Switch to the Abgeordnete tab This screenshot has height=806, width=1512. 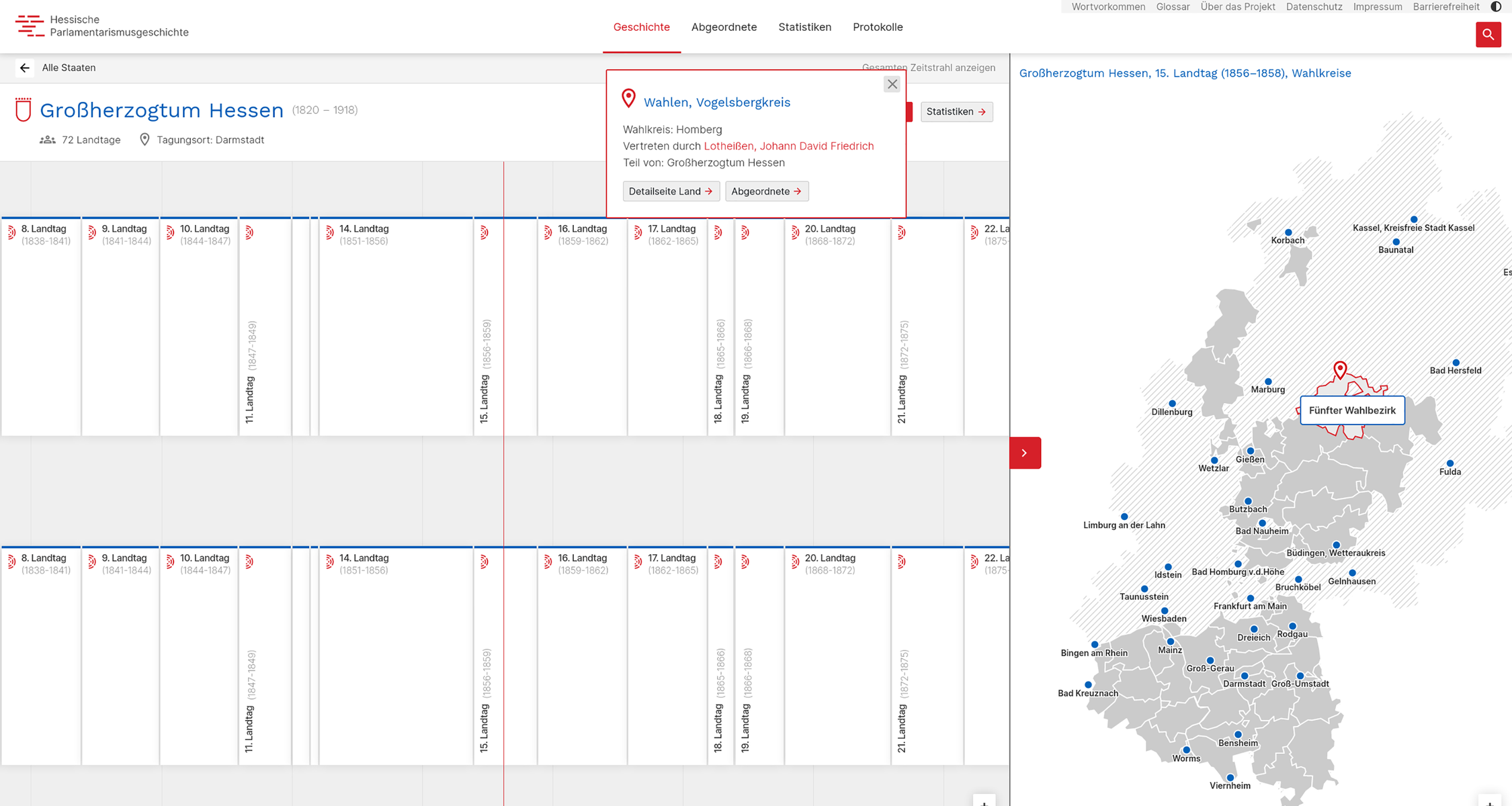coord(724,27)
